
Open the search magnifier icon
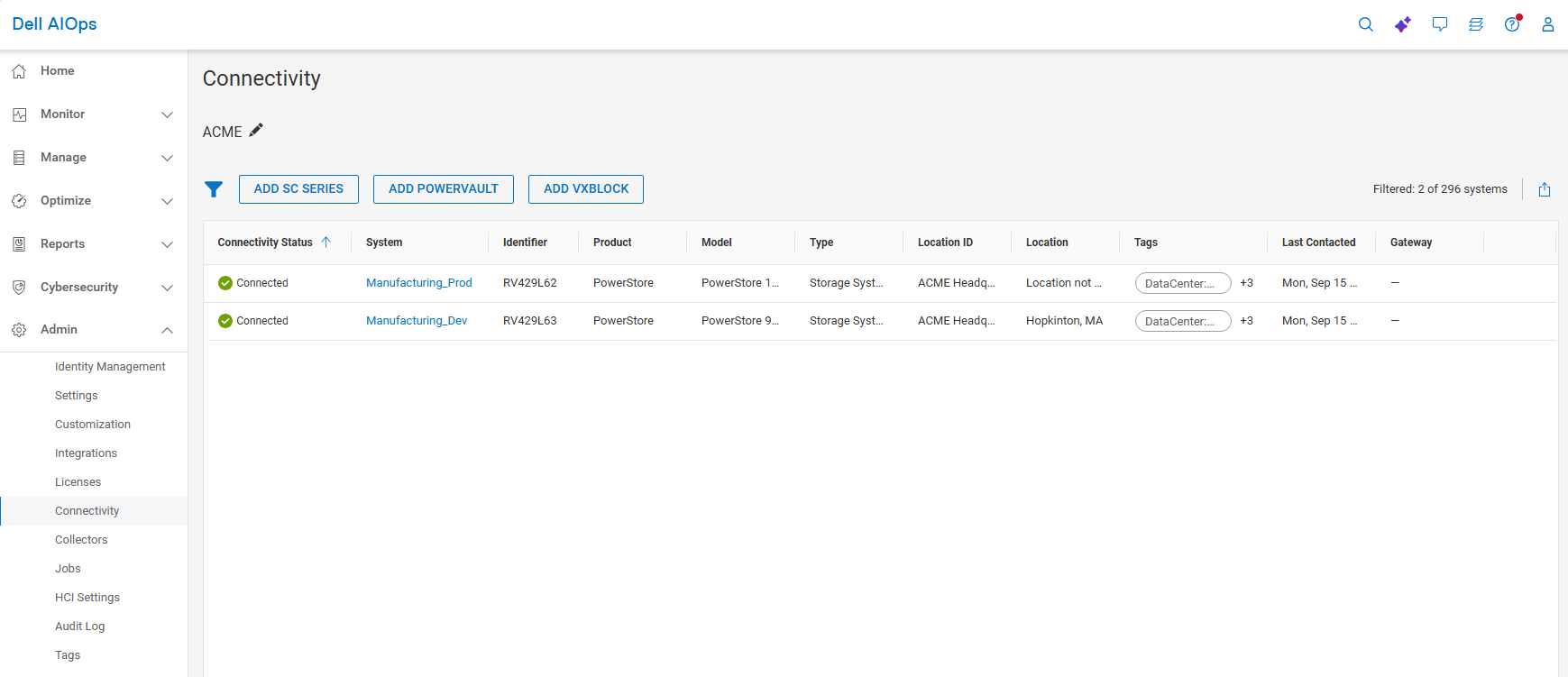tap(1365, 24)
